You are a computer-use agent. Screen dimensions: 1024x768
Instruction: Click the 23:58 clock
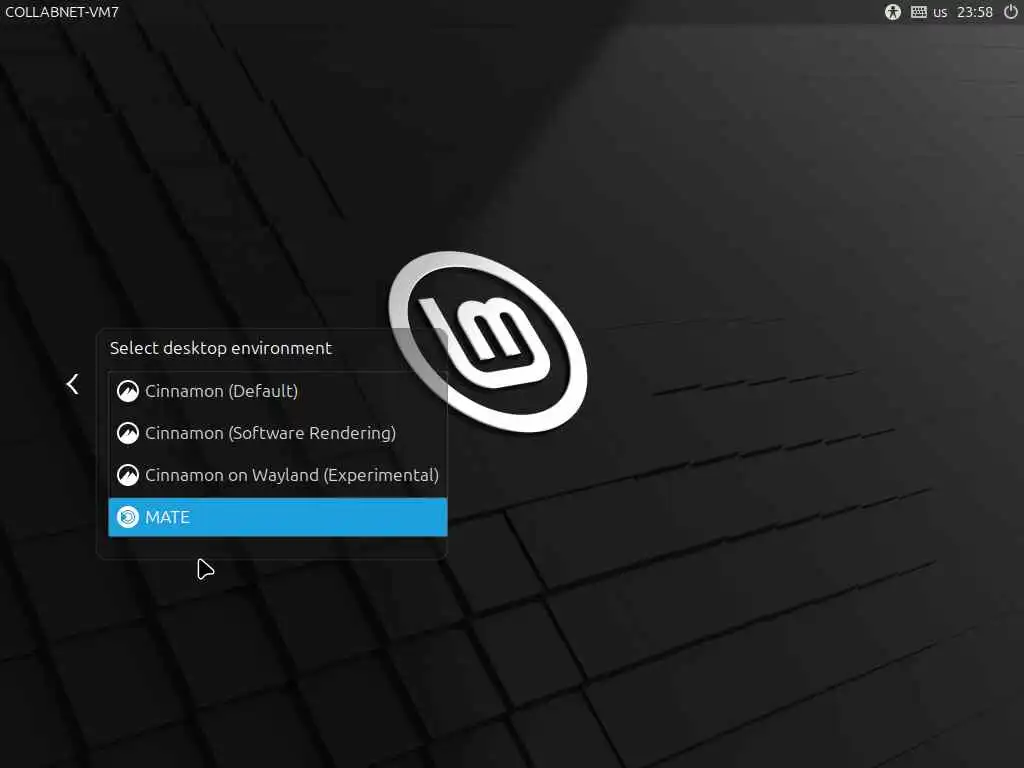point(974,12)
